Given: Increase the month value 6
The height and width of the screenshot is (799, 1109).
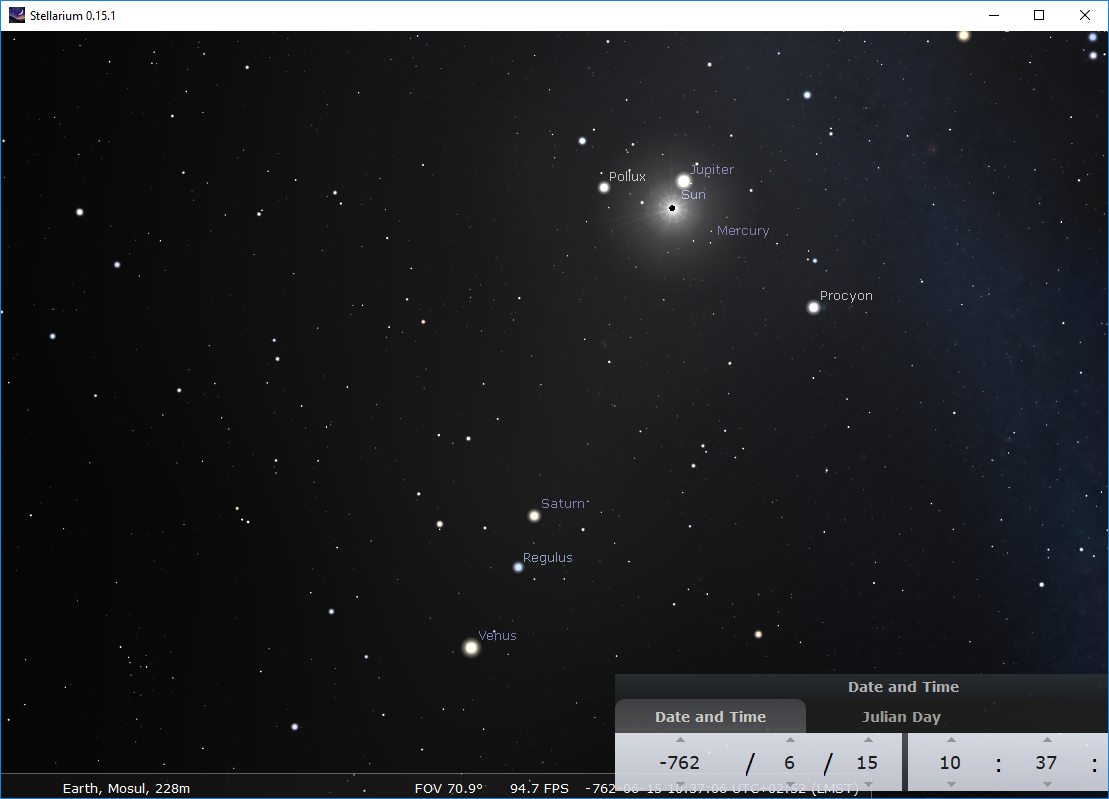Looking at the screenshot, I should point(790,740).
